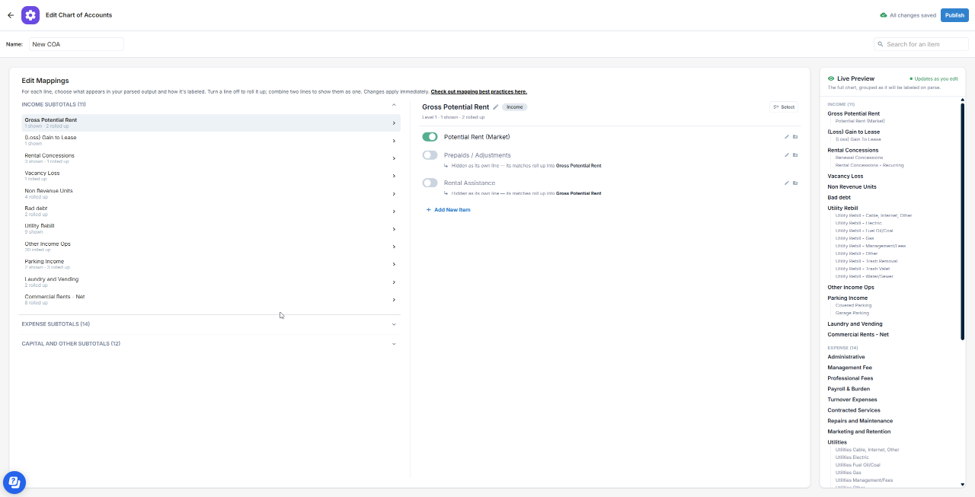Viewport: 975px width, 497px height.
Task: Click the plus icon beside Add New Item
Action: tap(428, 210)
